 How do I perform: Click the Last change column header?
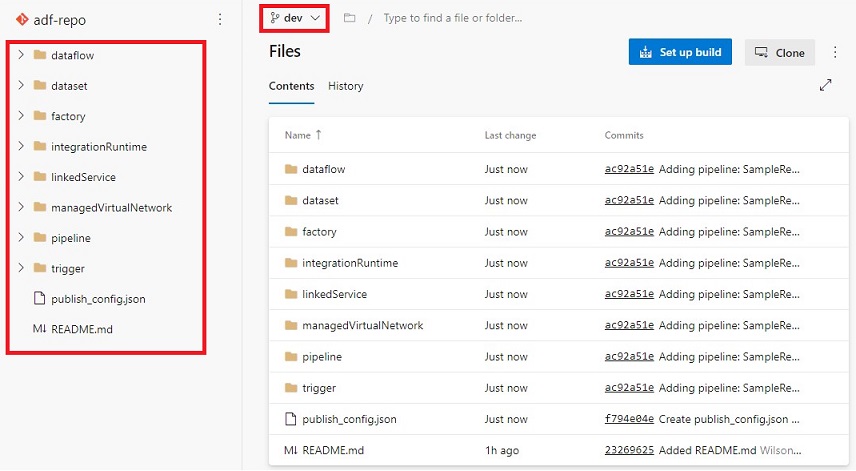510,135
